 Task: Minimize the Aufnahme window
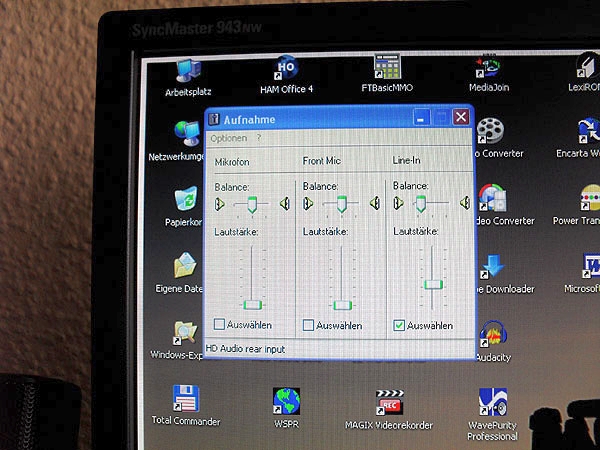[x=421, y=117]
